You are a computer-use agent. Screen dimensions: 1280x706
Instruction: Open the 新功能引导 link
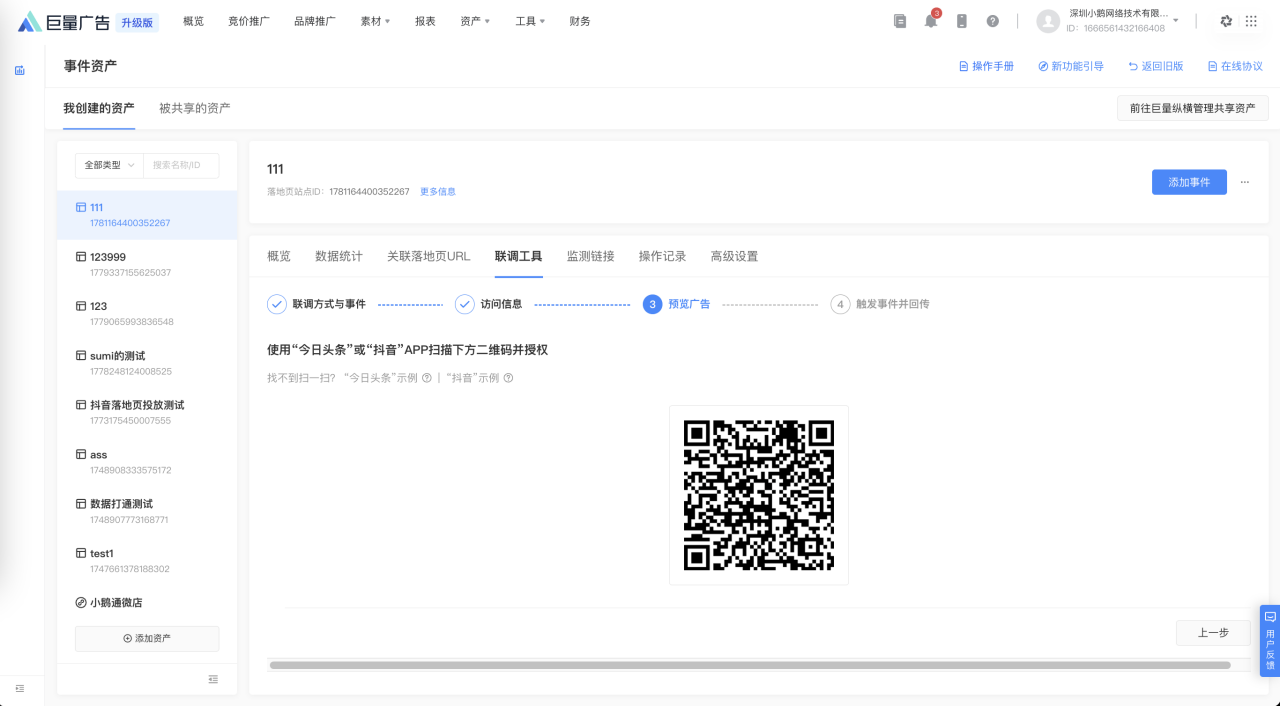point(1071,66)
